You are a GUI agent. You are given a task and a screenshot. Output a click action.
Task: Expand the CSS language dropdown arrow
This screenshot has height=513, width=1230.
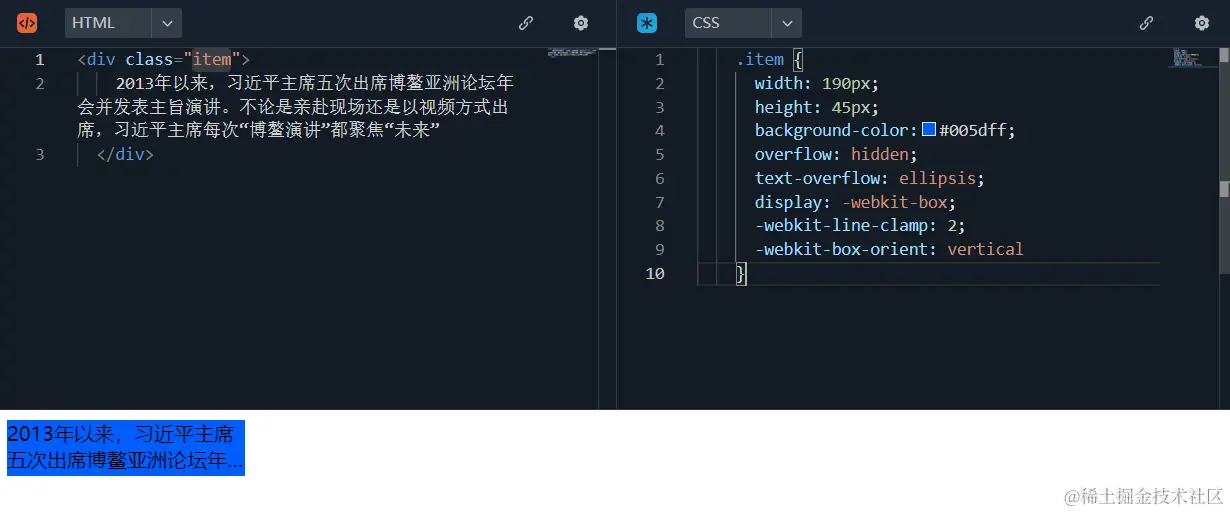coord(787,23)
